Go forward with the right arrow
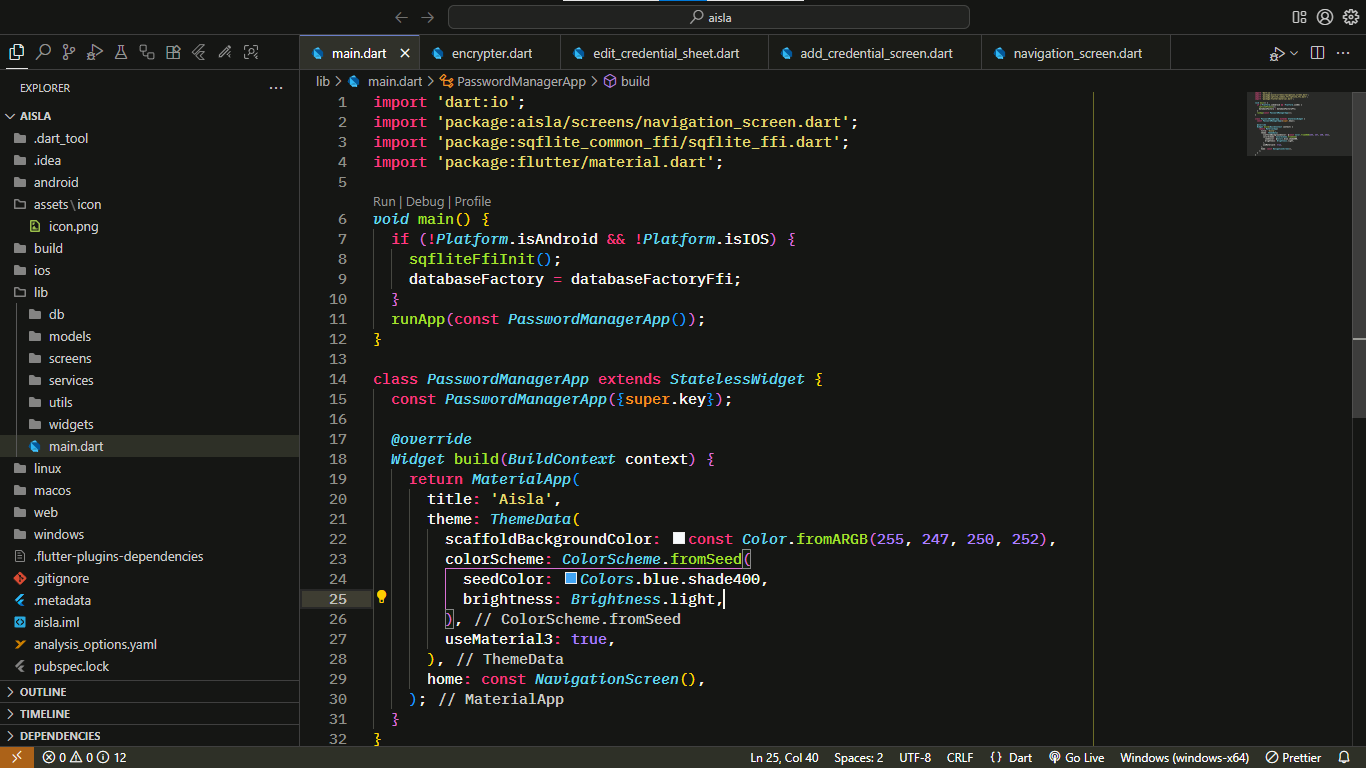This screenshot has width=1366, height=768. 428,17
